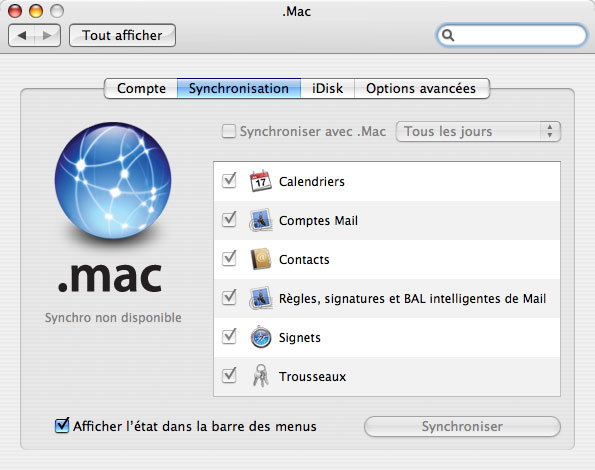The height and width of the screenshot is (470, 595).
Task: Open the Tous les jours dropdown
Action: pyautogui.click(x=478, y=132)
